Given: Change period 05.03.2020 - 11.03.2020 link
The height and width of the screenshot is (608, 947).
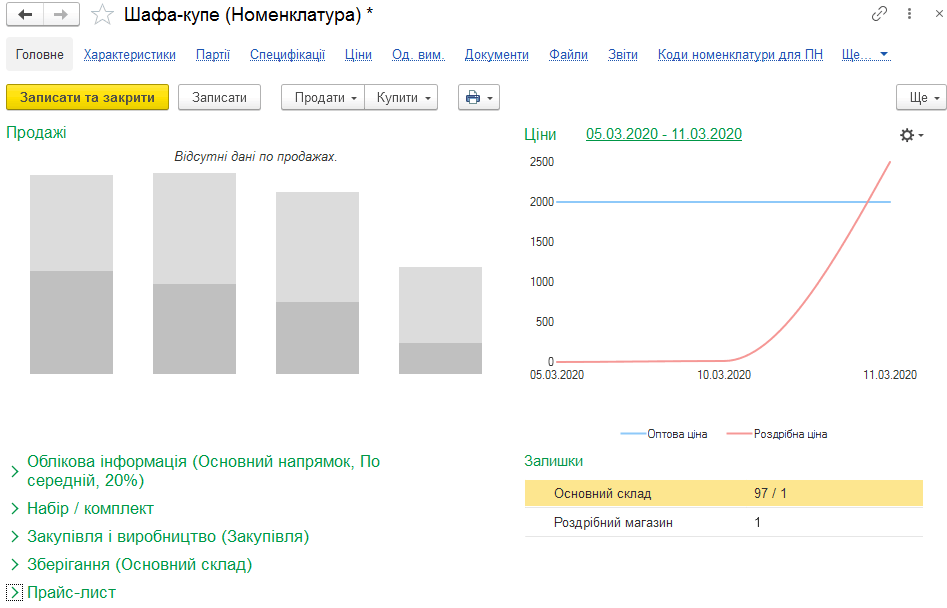Looking at the screenshot, I should pos(664,134).
